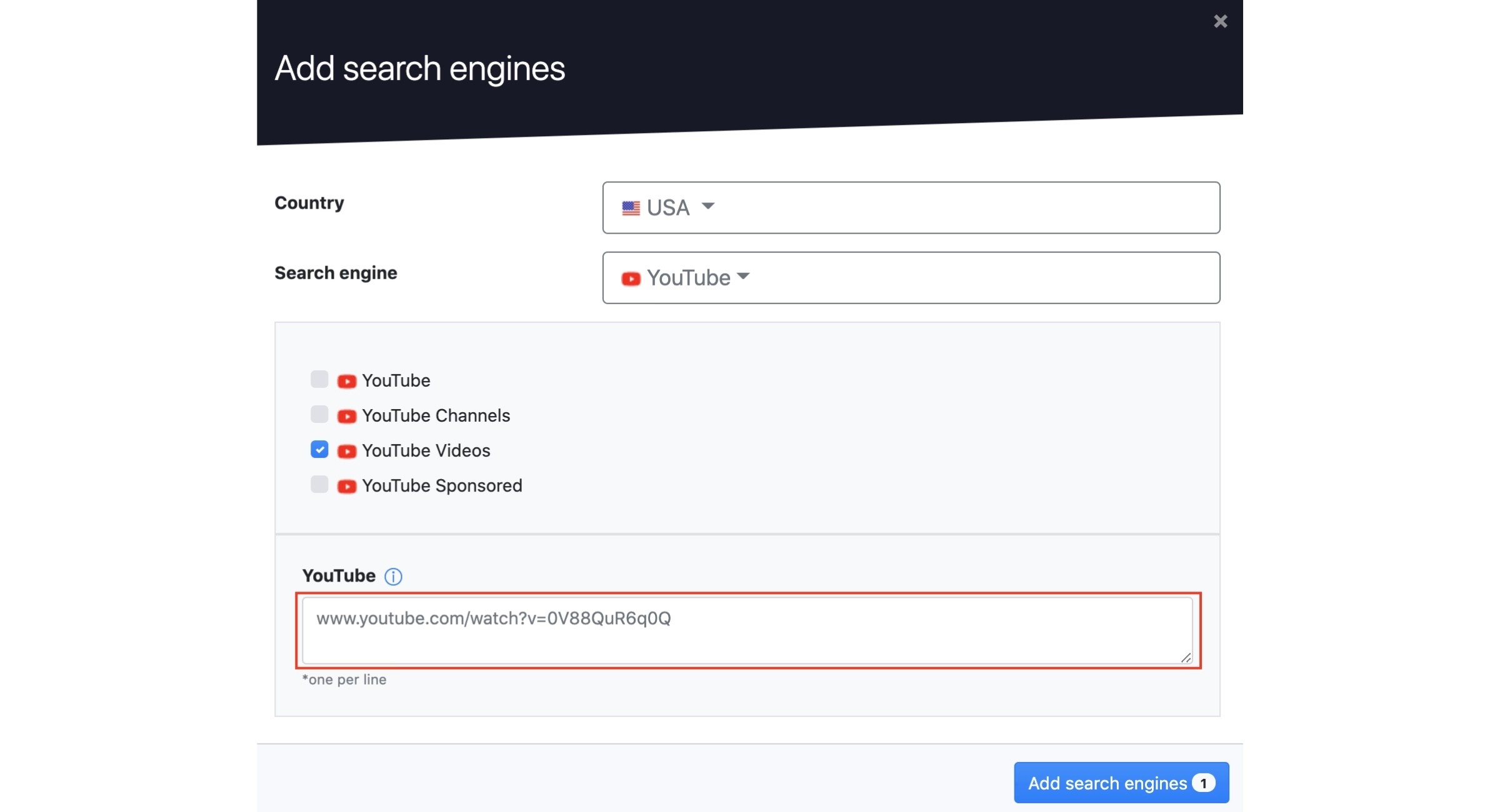Click the USA flag icon
Viewport: 1500px width, 812px height.
click(x=631, y=207)
